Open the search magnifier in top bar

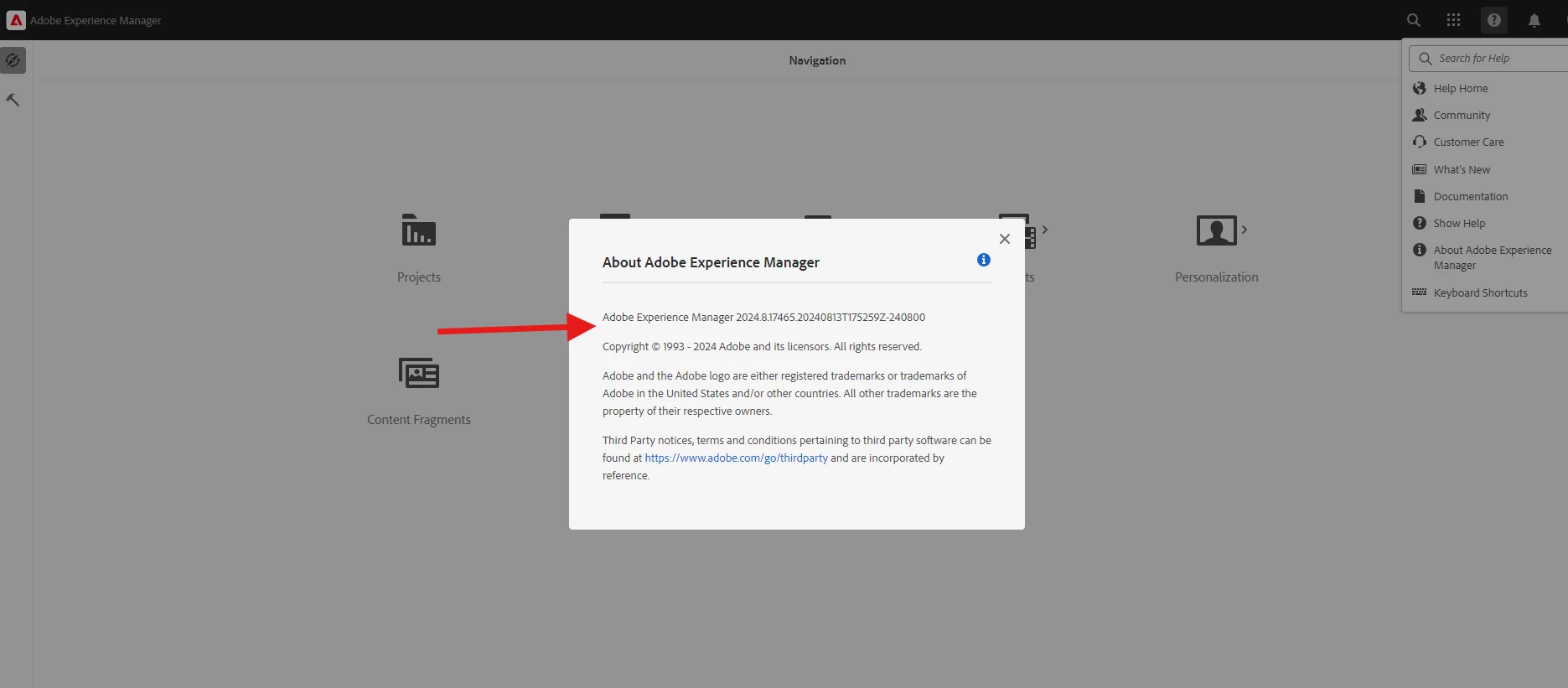[x=1414, y=20]
